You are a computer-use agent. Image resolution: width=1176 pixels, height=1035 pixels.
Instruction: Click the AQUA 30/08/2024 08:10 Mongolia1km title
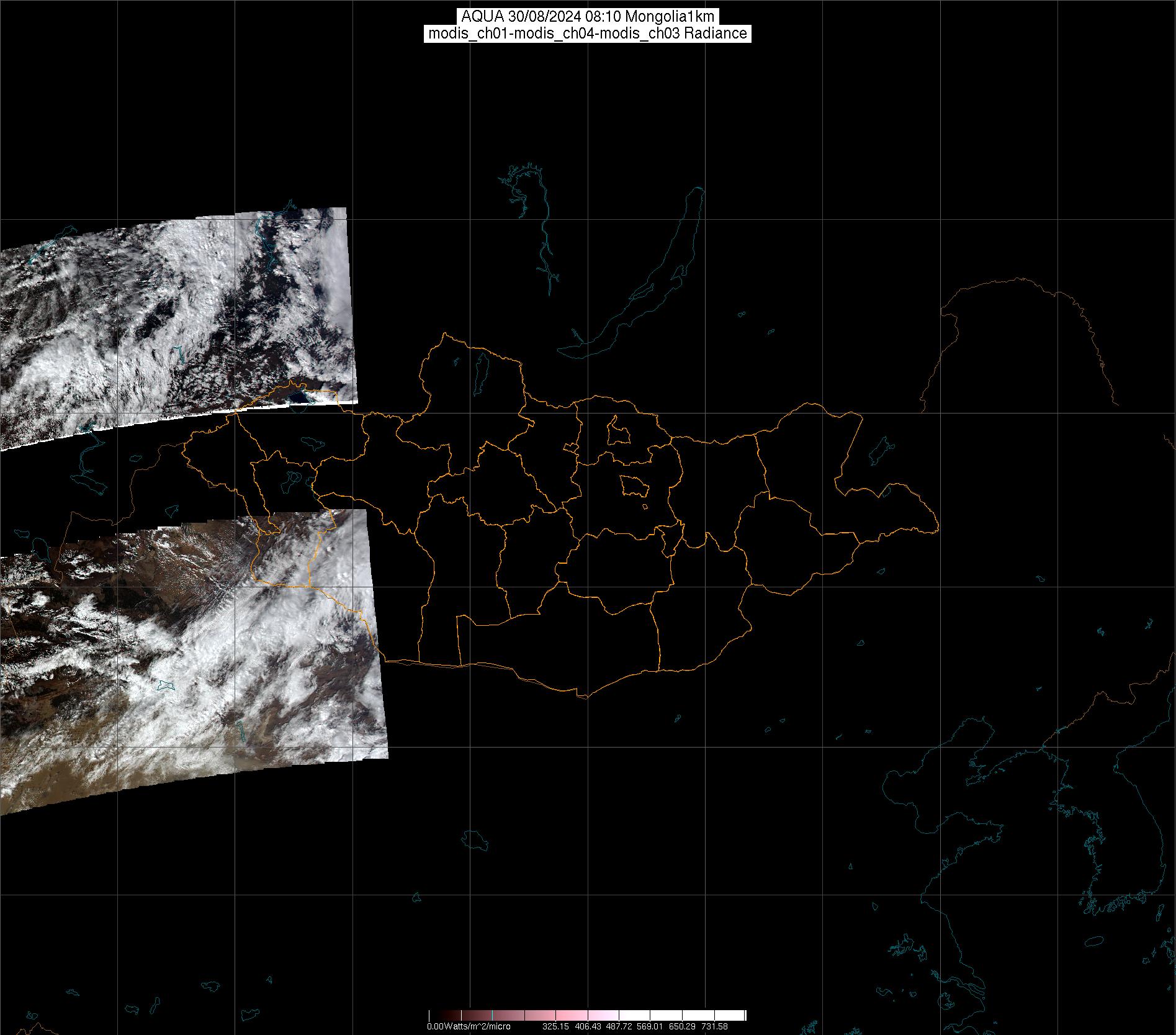point(588,17)
